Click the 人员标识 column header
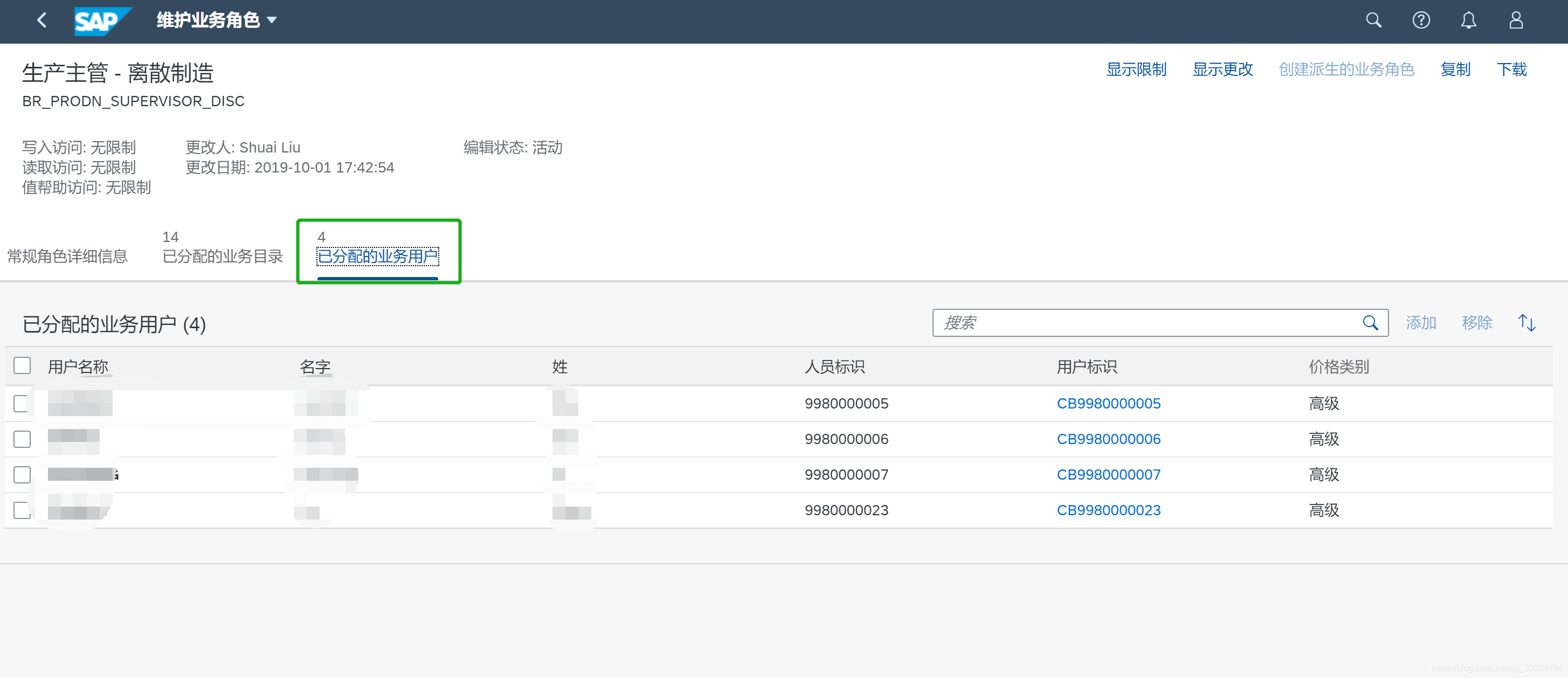The width and height of the screenshot is (1568, 678). tap(834, 366)
